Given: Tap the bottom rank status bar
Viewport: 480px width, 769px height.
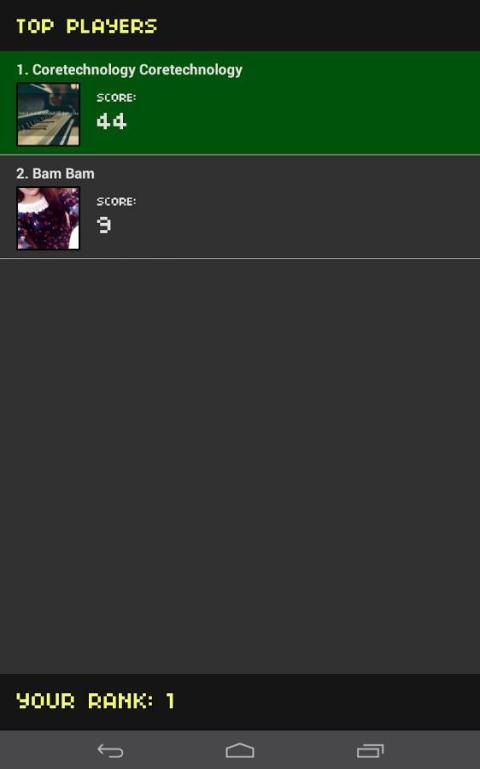Looking at the screenshot, I should [240, 702].
